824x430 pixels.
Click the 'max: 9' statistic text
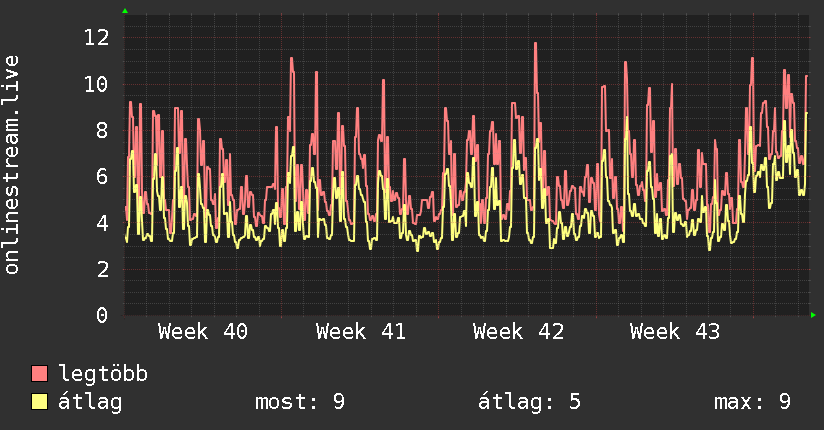coord(752,402)
